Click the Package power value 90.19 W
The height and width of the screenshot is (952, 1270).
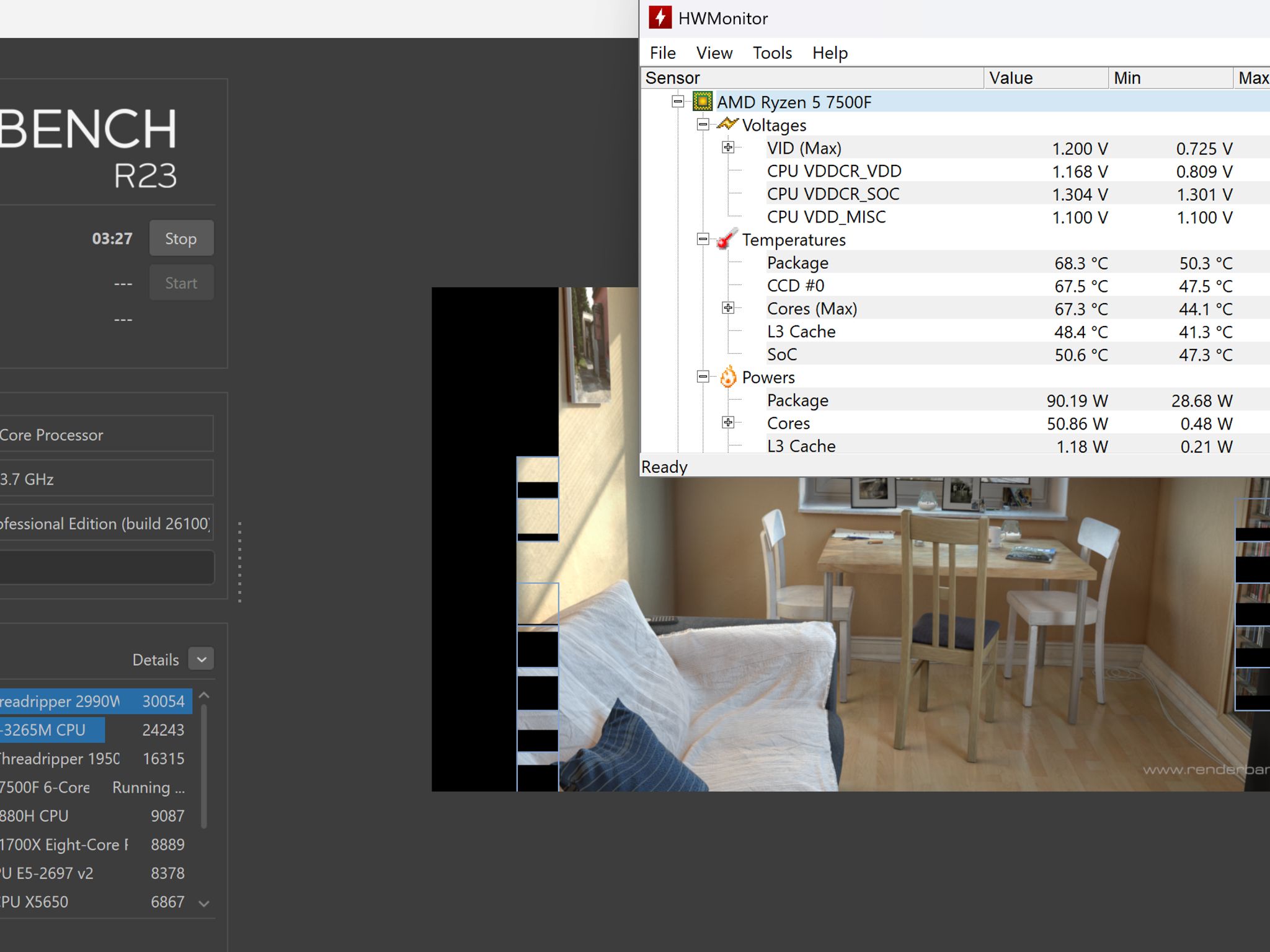pyautogui.click(x=1077, y=401)
